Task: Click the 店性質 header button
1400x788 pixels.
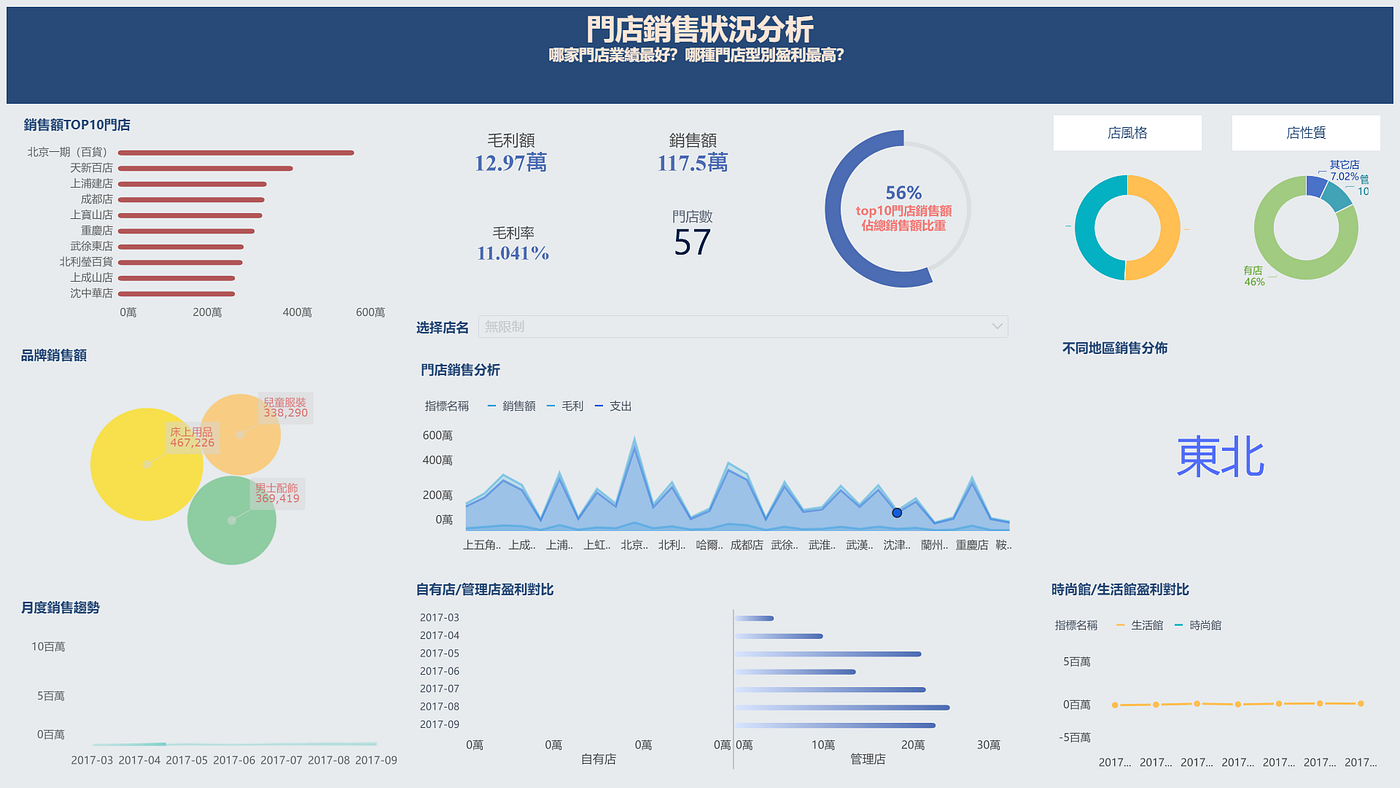Action: coord(1305,133)
